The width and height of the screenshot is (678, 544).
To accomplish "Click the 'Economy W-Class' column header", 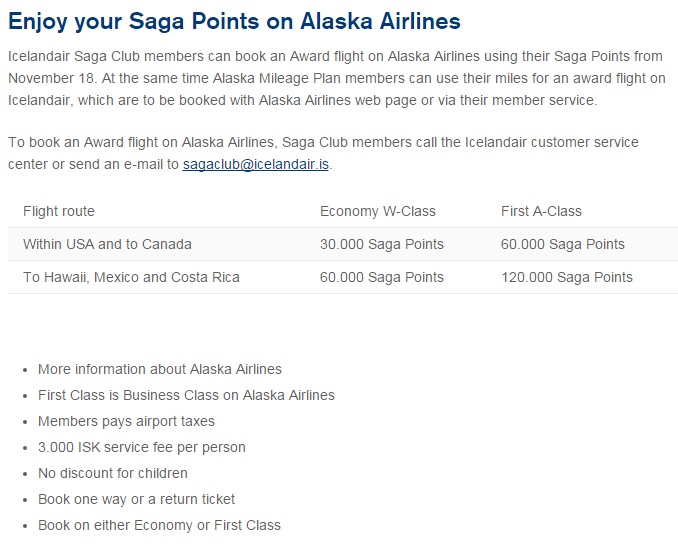I will coord(378,211).
